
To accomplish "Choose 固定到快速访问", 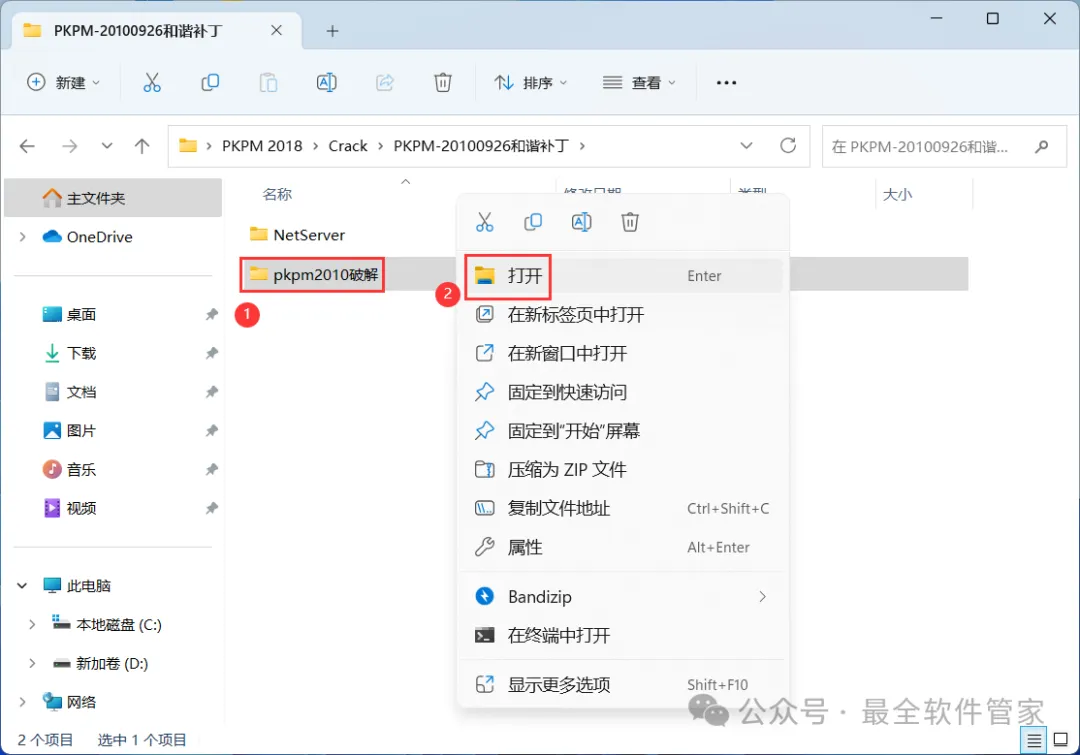I will pyautogui.click(x=623, y=392).
